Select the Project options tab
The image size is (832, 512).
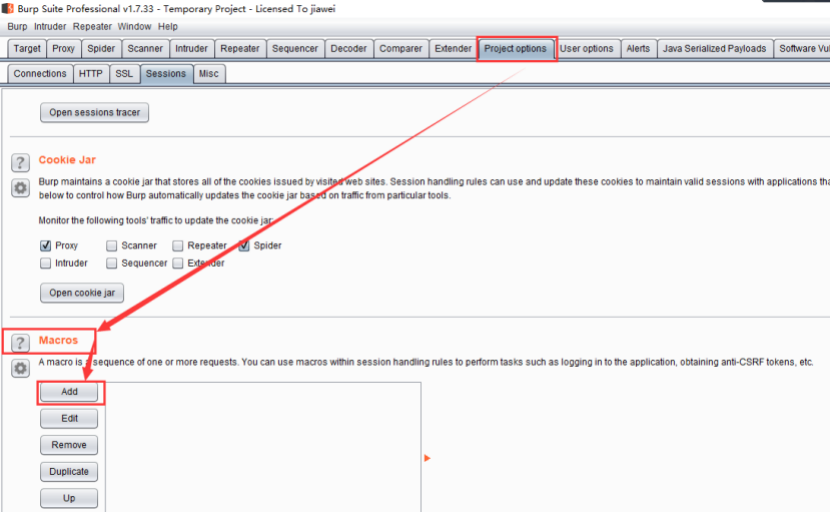pyautogui.click(x=515, y=48)
